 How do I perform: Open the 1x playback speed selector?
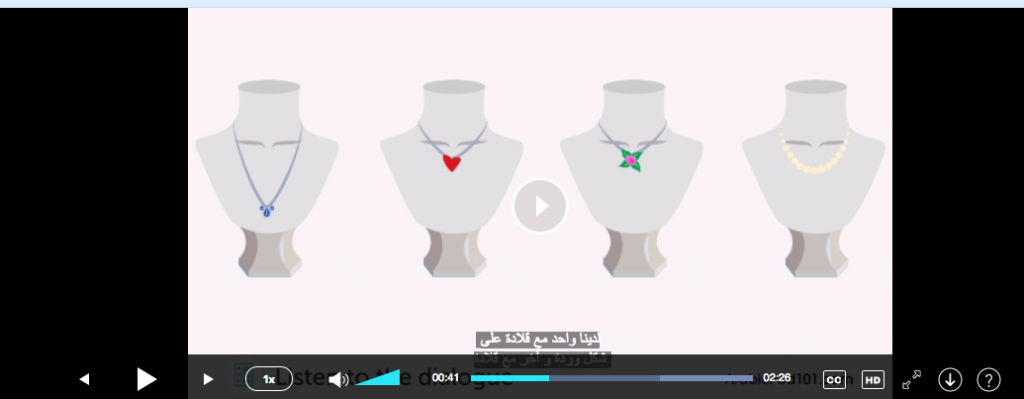(x=269, y=379)
